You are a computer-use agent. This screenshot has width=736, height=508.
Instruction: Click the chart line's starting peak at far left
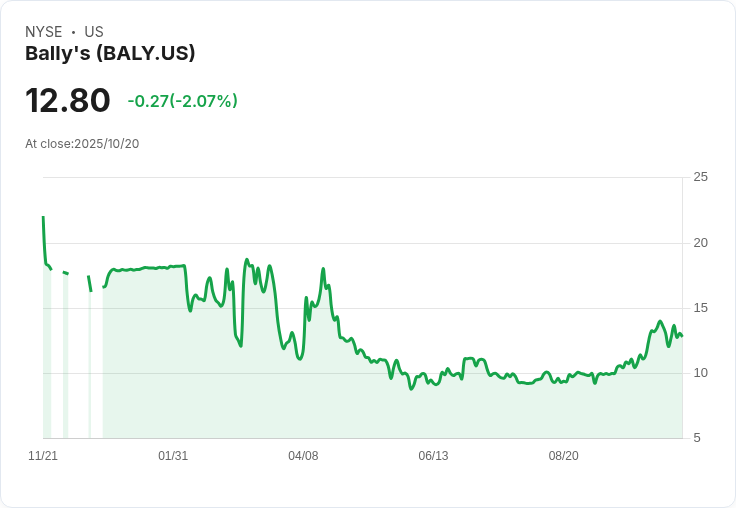pos(43,218)
